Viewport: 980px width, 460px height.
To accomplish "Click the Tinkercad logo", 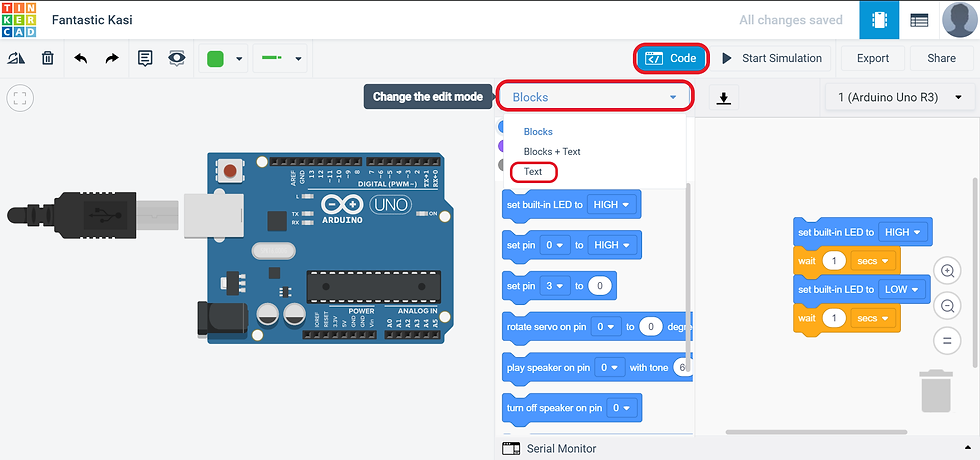I will [19, 19].
